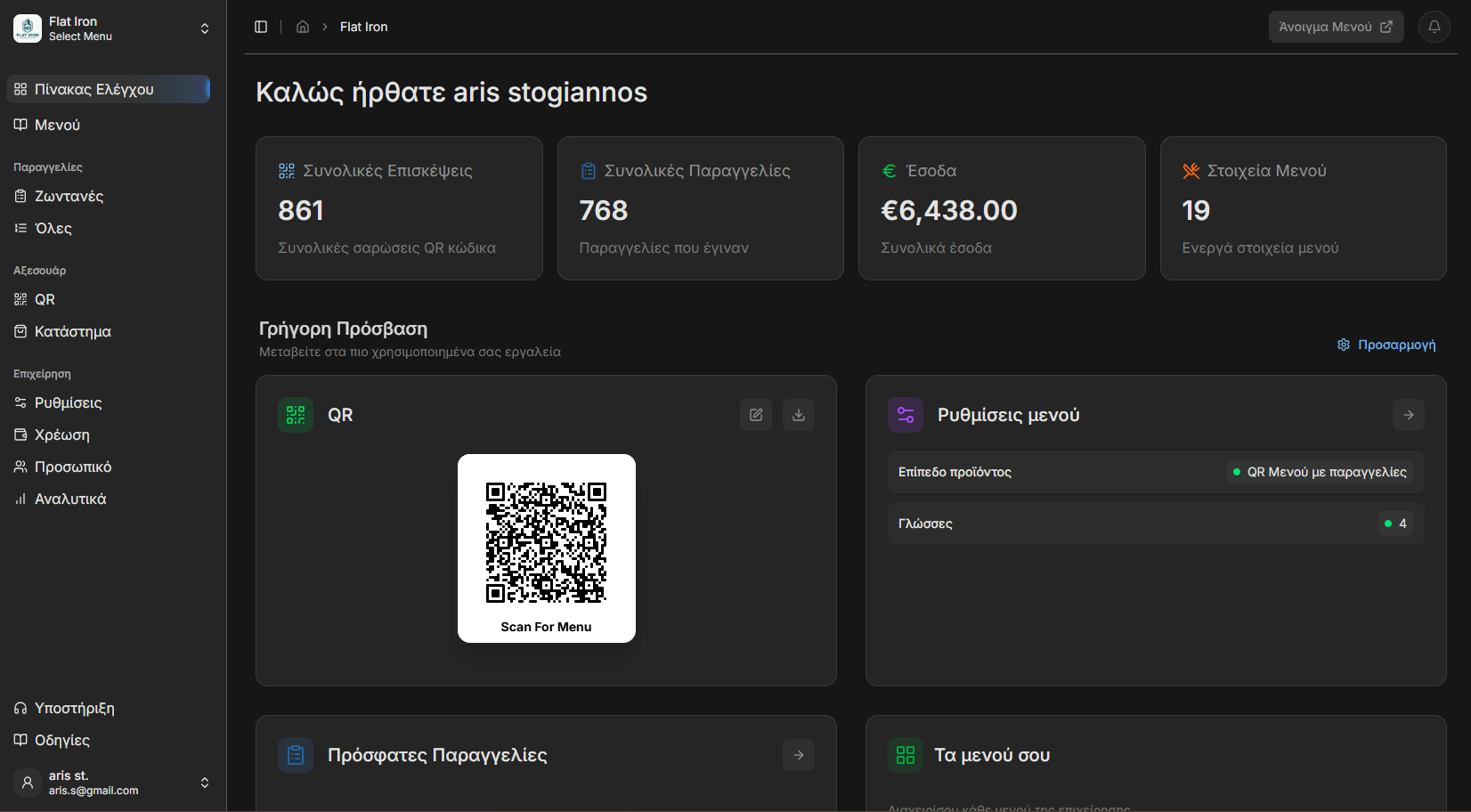Toggle the sidebar panel icon

[x=261, y=27]
